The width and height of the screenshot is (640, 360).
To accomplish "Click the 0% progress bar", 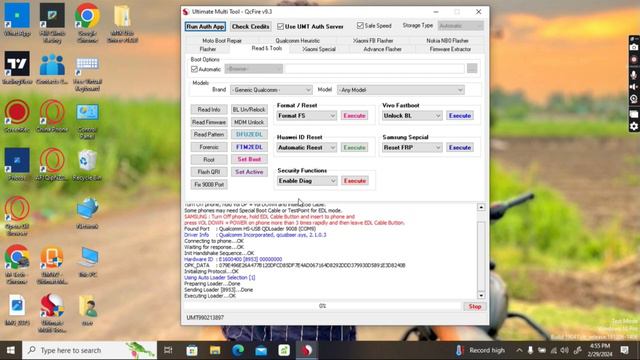I will pos(322,306).
